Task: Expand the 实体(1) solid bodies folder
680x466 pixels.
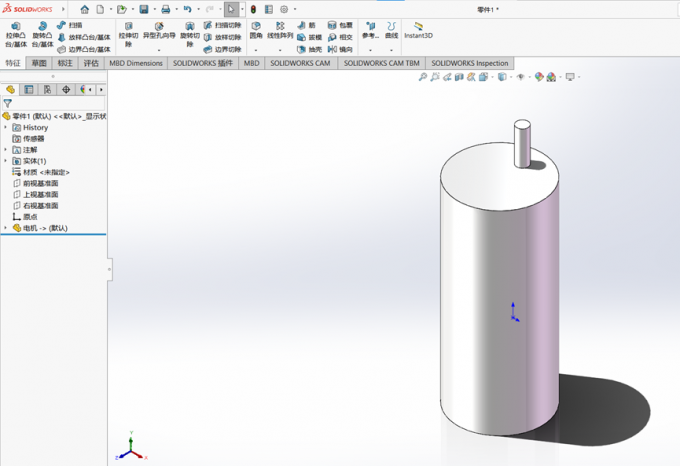Action: point(6,161)
